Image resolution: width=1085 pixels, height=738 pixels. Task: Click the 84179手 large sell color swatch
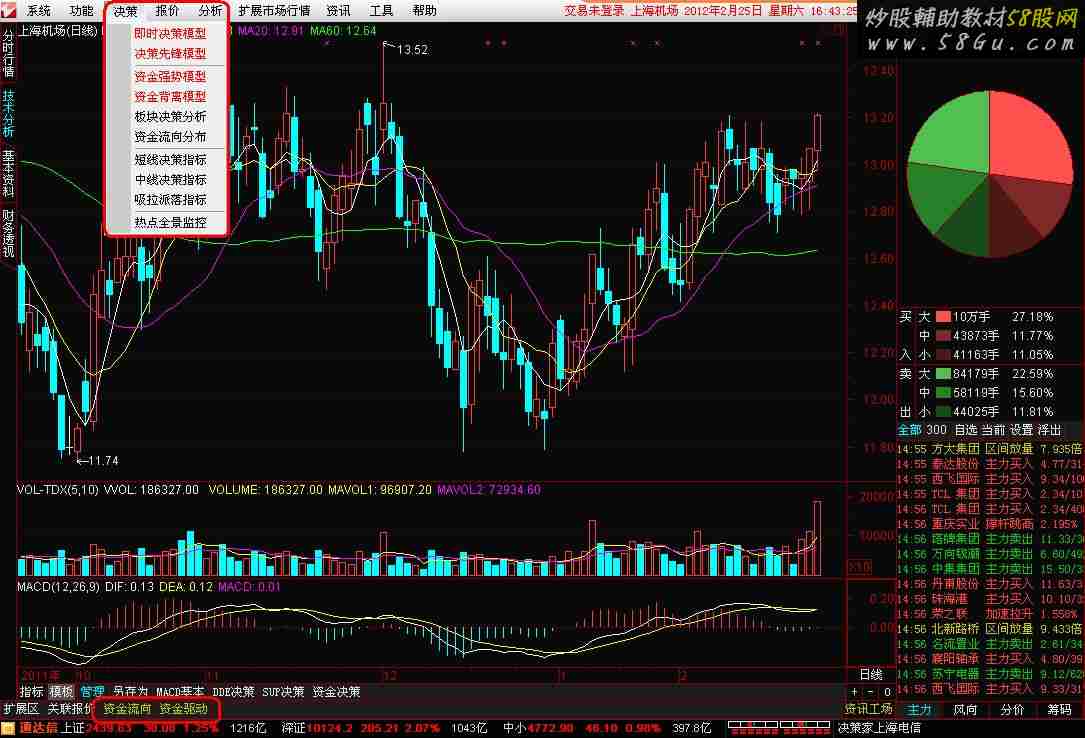(943, 373)
